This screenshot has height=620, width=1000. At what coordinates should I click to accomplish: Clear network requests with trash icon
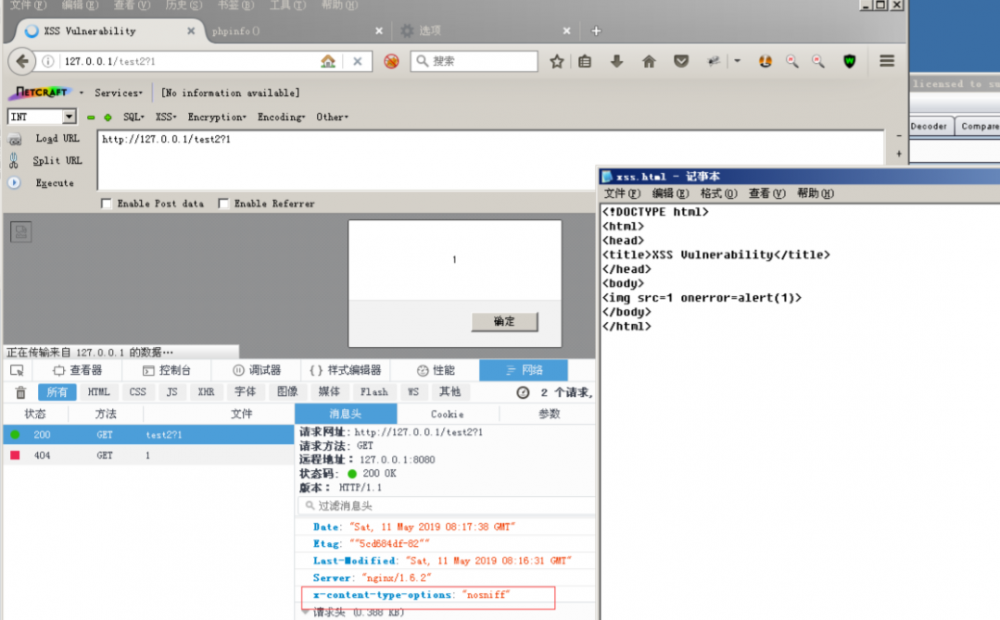20,392
